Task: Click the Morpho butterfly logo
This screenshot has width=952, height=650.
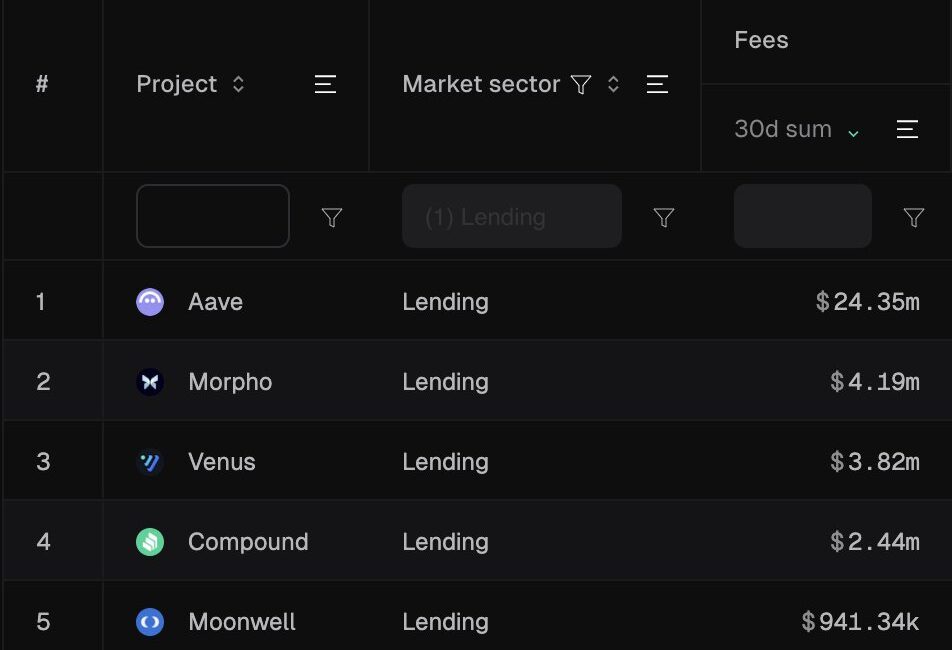Action: (x=150, y=382)
